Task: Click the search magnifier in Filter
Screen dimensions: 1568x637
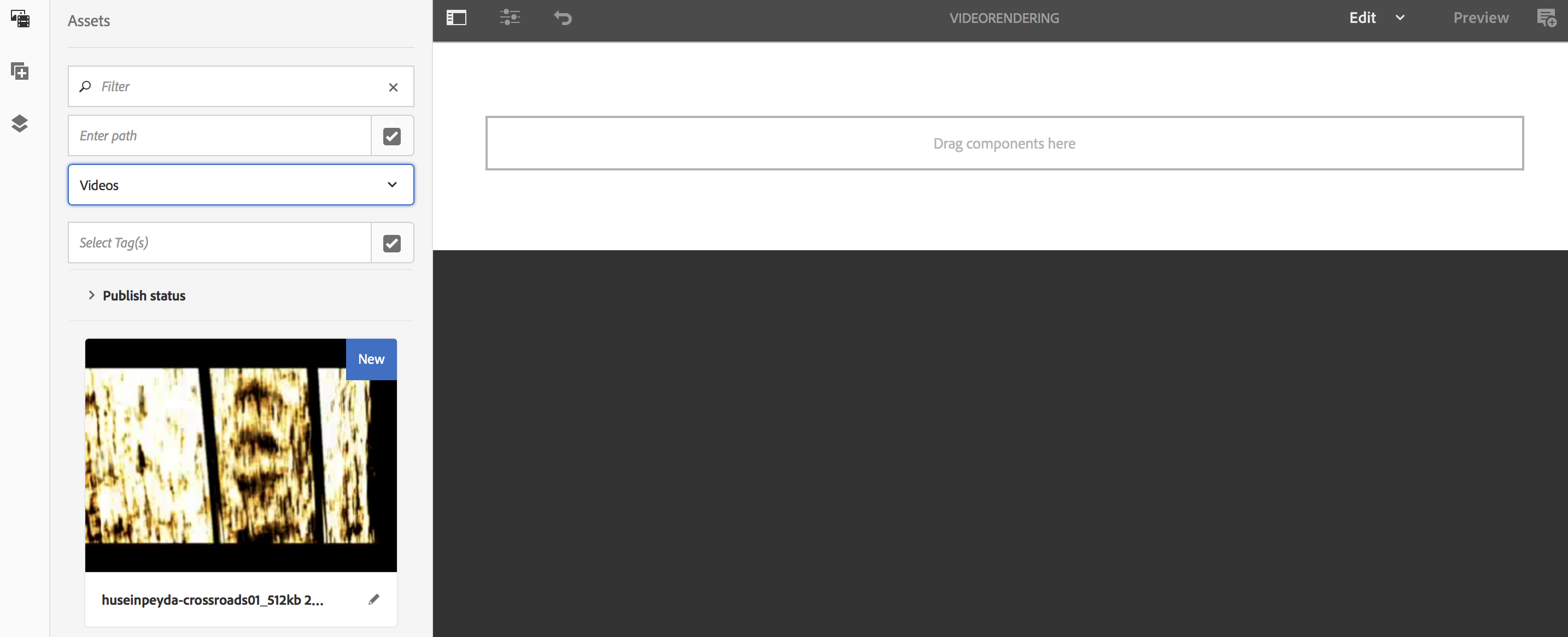Action: (85, 86)
